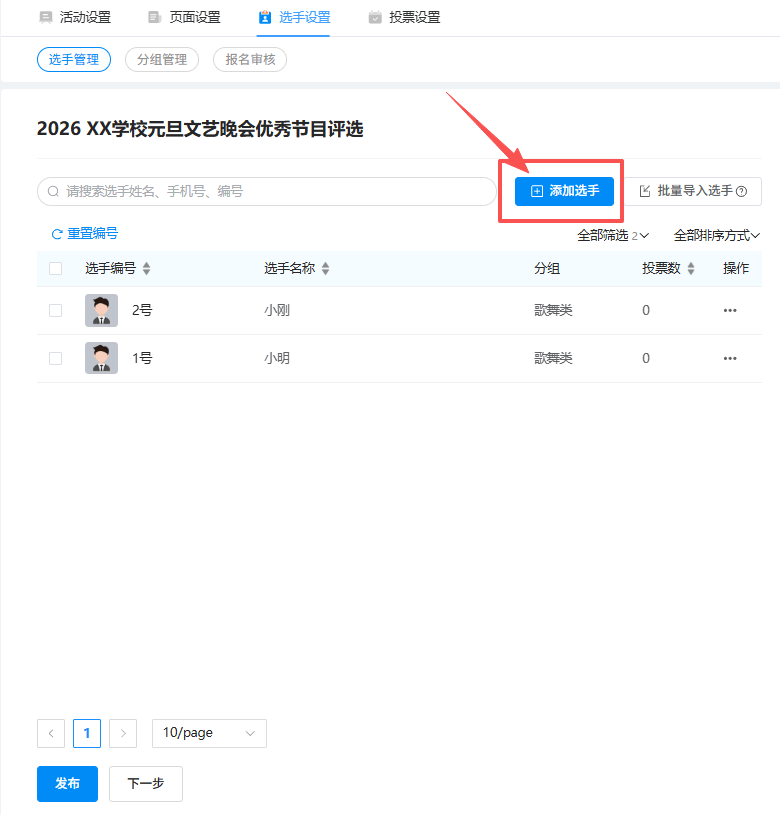Switch to the 分组管理 sub-tab
This screenshot has height=815, width=780.
162,59
